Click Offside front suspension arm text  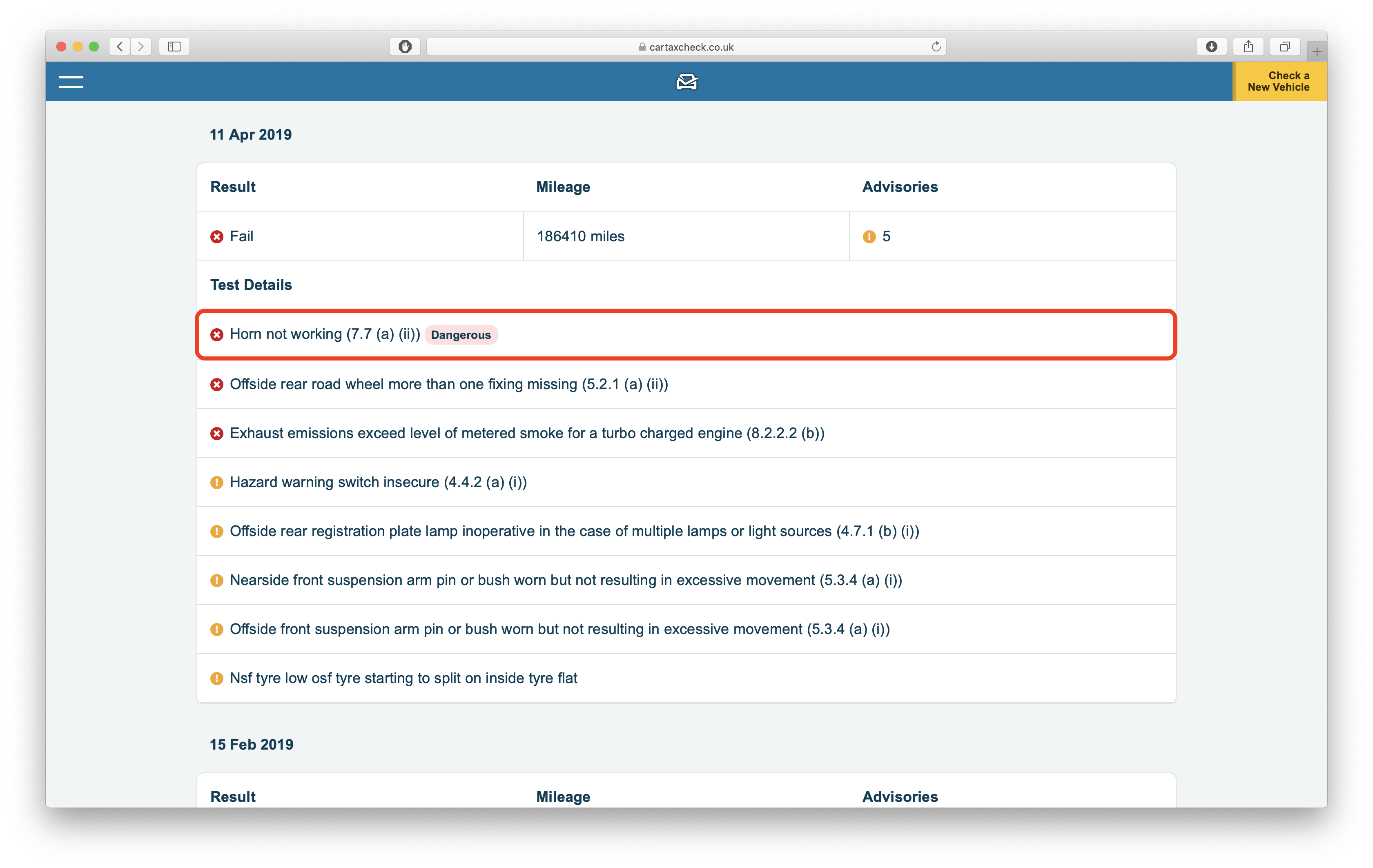559,630
